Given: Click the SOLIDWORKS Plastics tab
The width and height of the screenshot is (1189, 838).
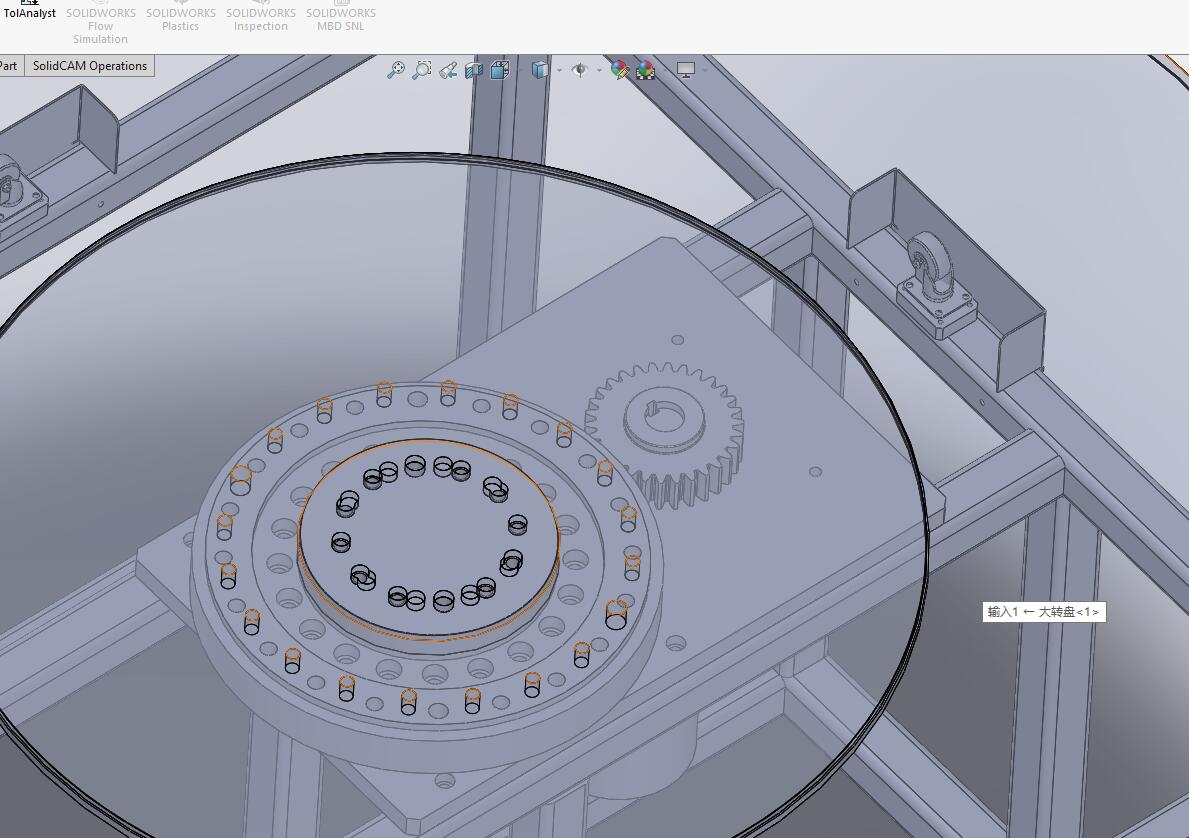Looking at the screenshot, I should pos(180,19).
